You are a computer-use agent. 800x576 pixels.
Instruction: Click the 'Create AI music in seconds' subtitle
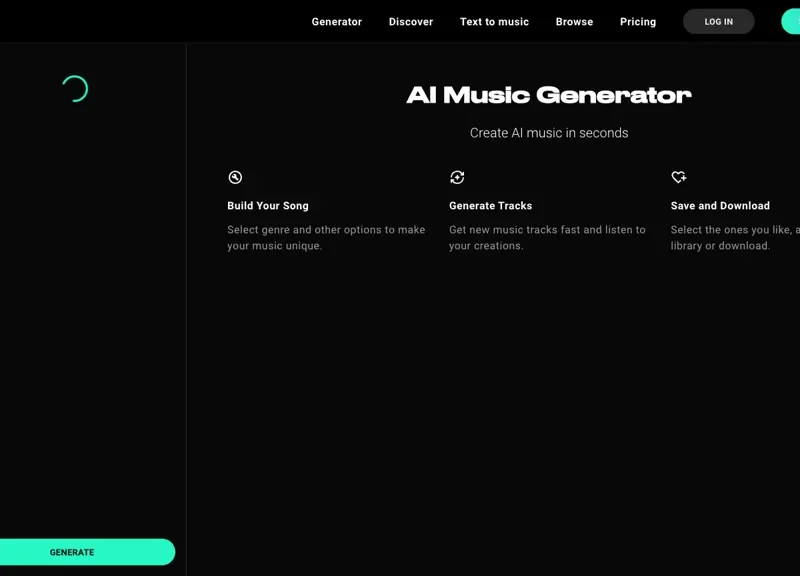(x=548, y=133)
